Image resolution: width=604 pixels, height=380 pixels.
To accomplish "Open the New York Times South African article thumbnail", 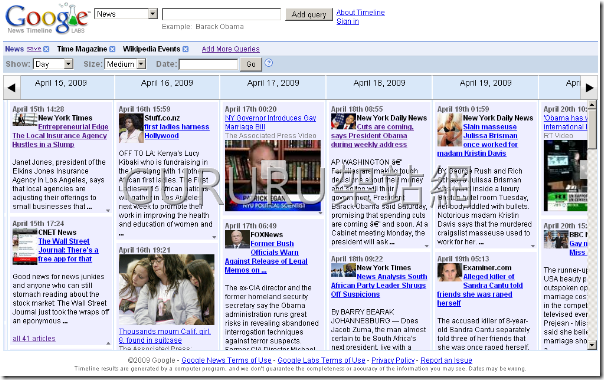I will 343,270.
